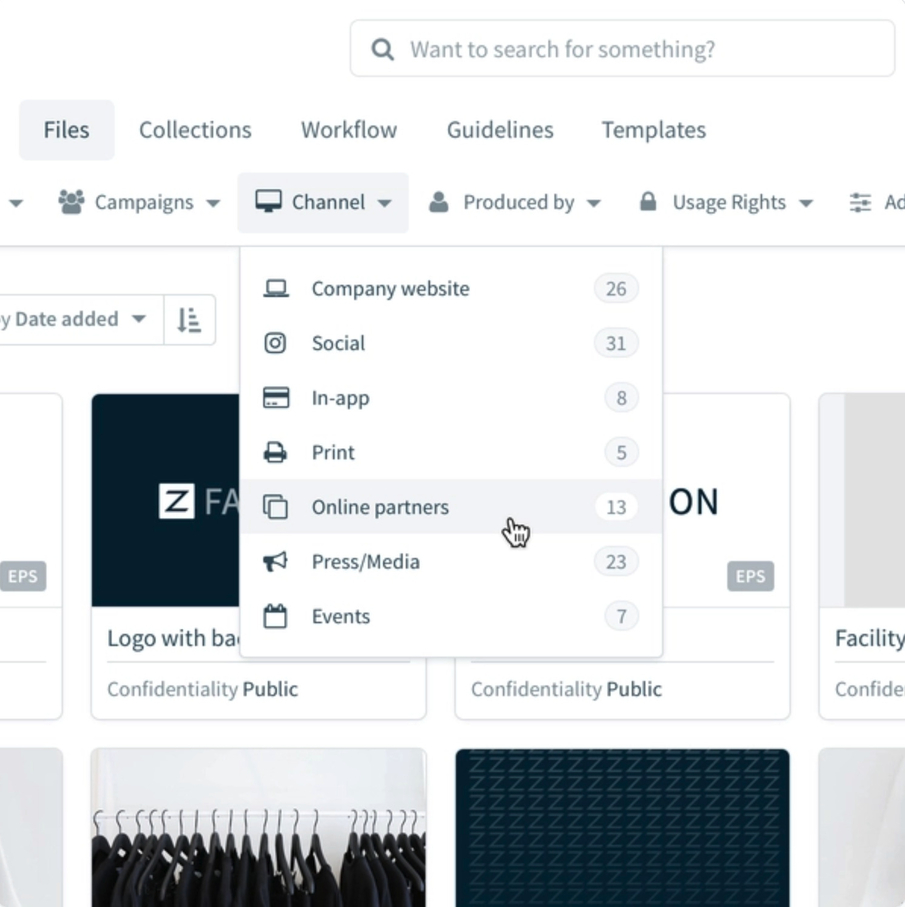Viewport: 905px width, 907px height.
Task: Click the 31 count badge for Social
Action: point(616,344)
